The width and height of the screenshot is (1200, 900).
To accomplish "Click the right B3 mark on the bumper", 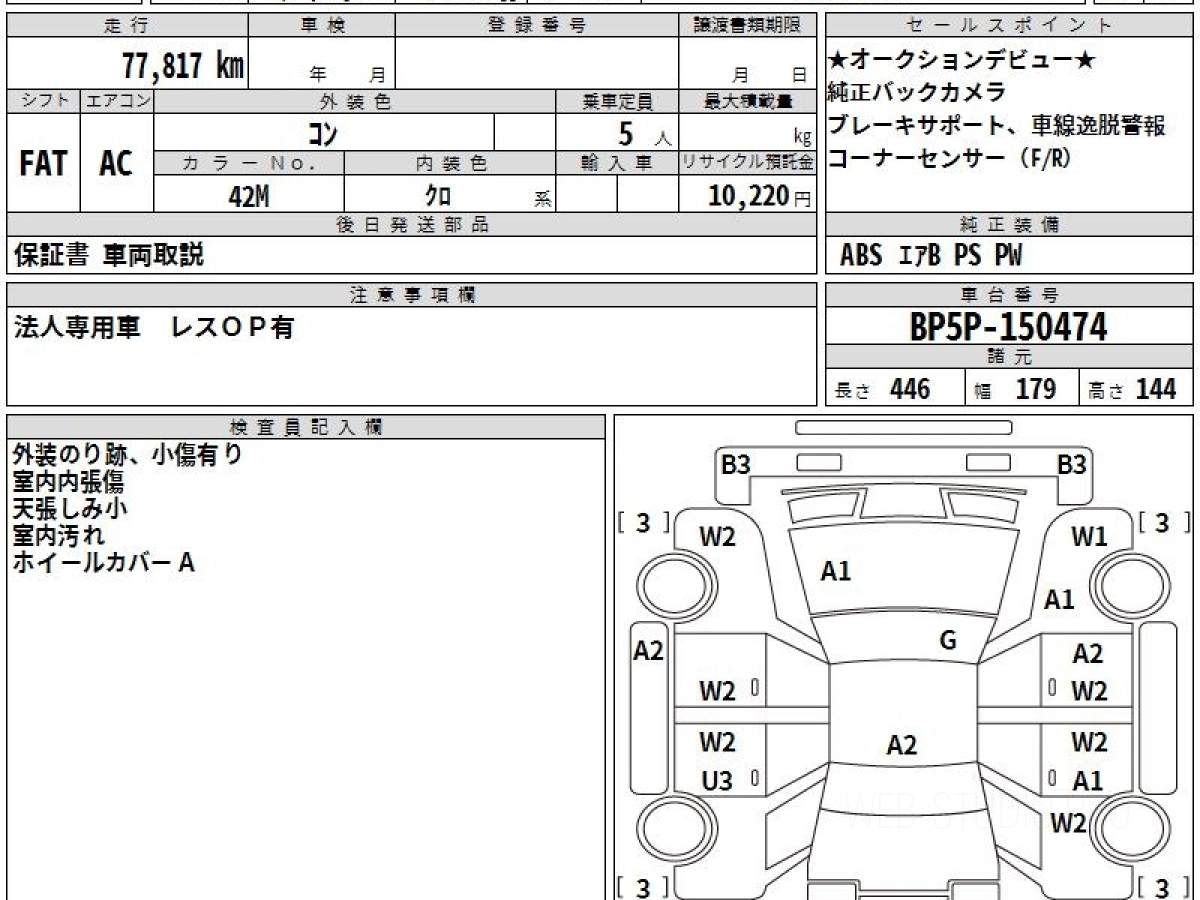I will tap(1071, 464).
